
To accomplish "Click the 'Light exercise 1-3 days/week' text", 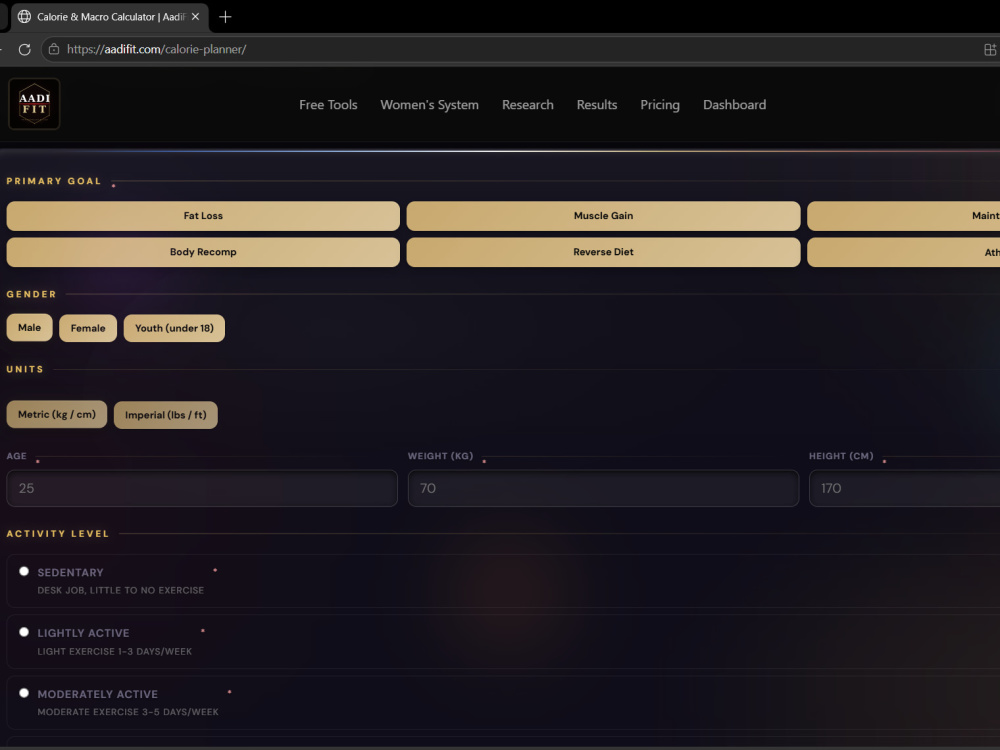I will pos(115,651).
